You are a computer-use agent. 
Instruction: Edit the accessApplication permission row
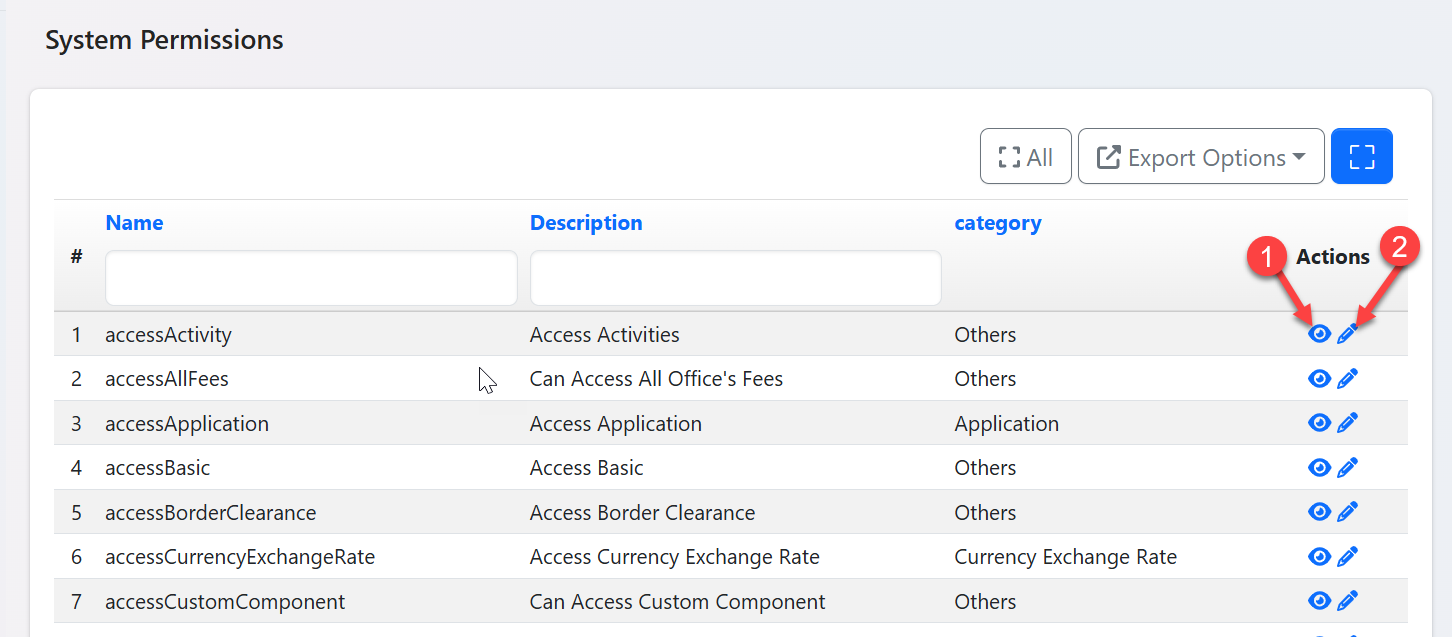1347,423
